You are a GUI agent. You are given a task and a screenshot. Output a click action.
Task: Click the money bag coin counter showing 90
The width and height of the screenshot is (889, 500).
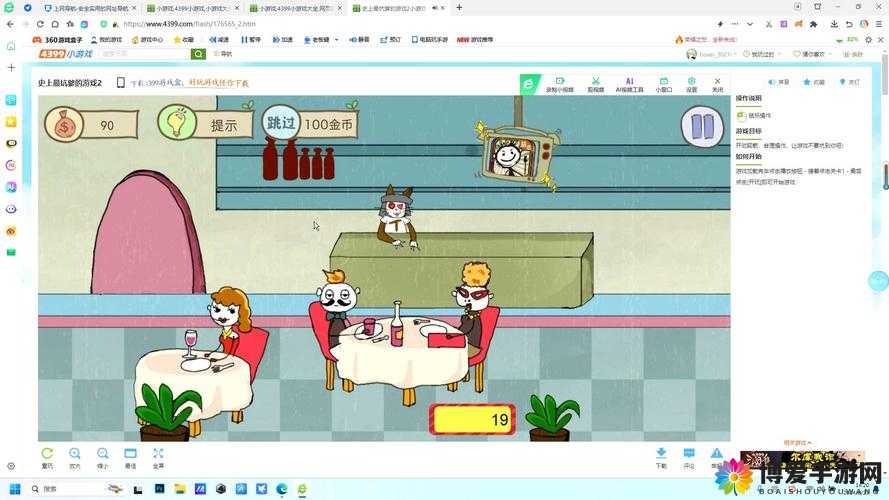tap(91, 124)
